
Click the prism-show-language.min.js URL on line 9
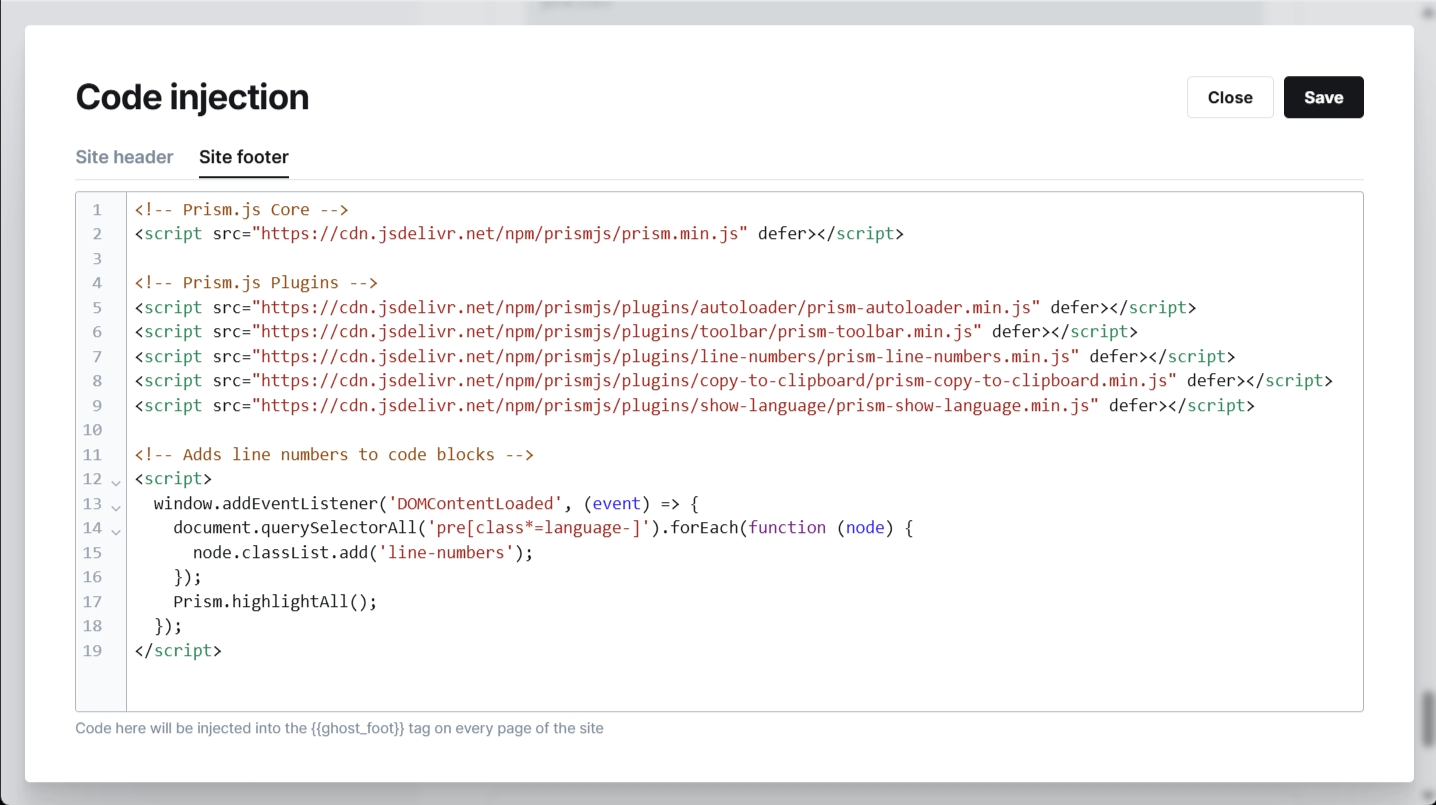pyautogui.click(x=676, y=405)
